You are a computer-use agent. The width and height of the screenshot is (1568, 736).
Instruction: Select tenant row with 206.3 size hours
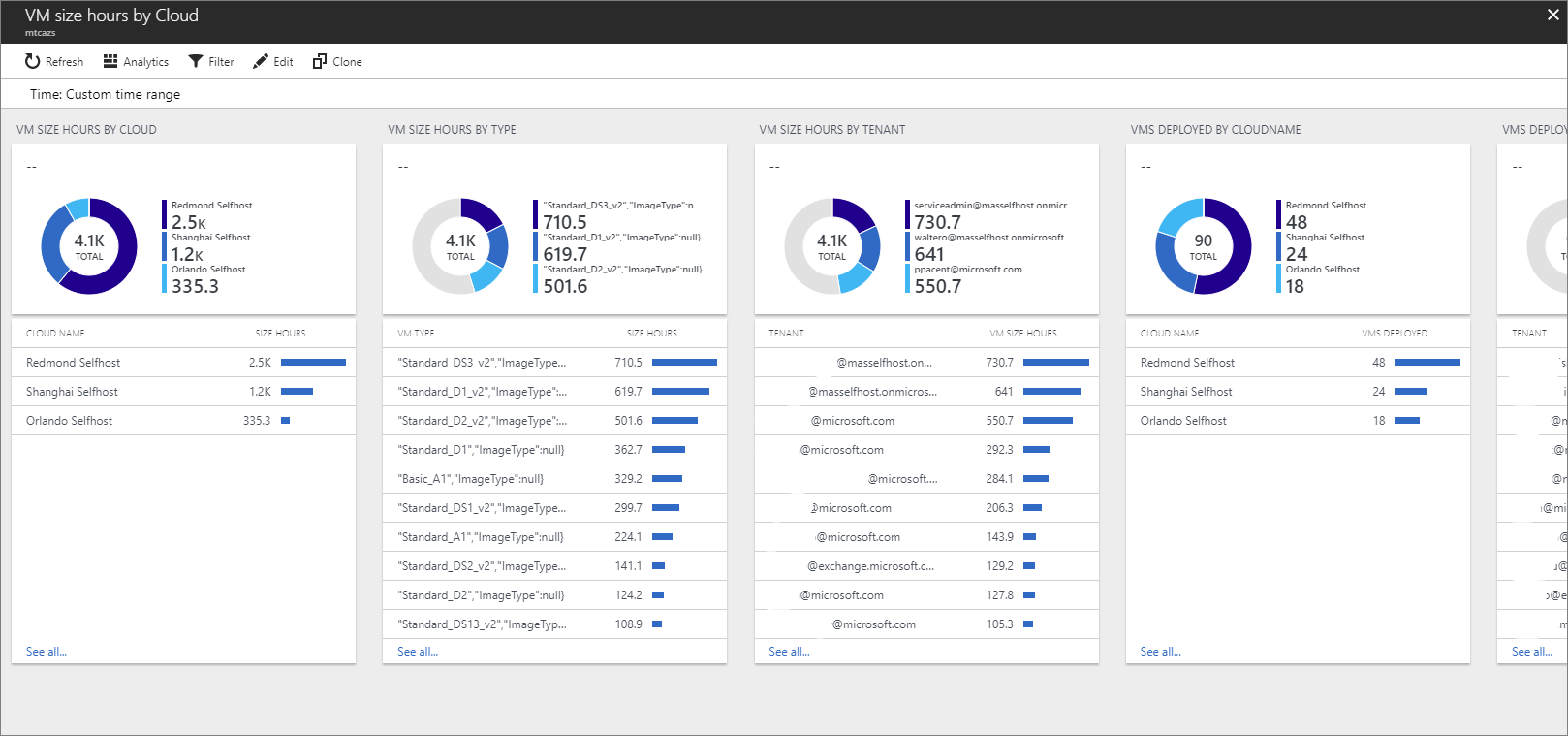(926, 508)
